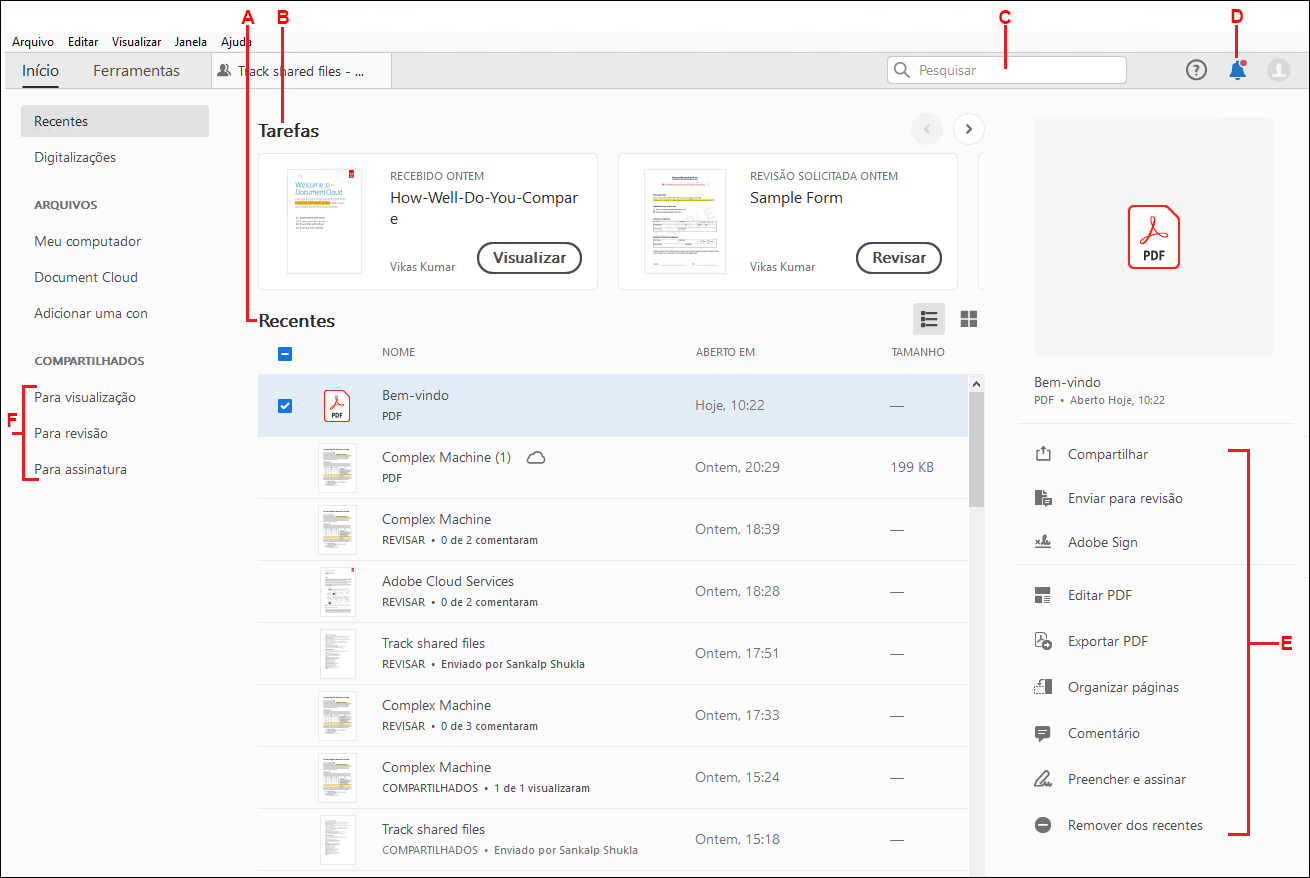Click inside the Pesquisar search field
The height and width of the screenshot is (878, 1310).
1005,70
